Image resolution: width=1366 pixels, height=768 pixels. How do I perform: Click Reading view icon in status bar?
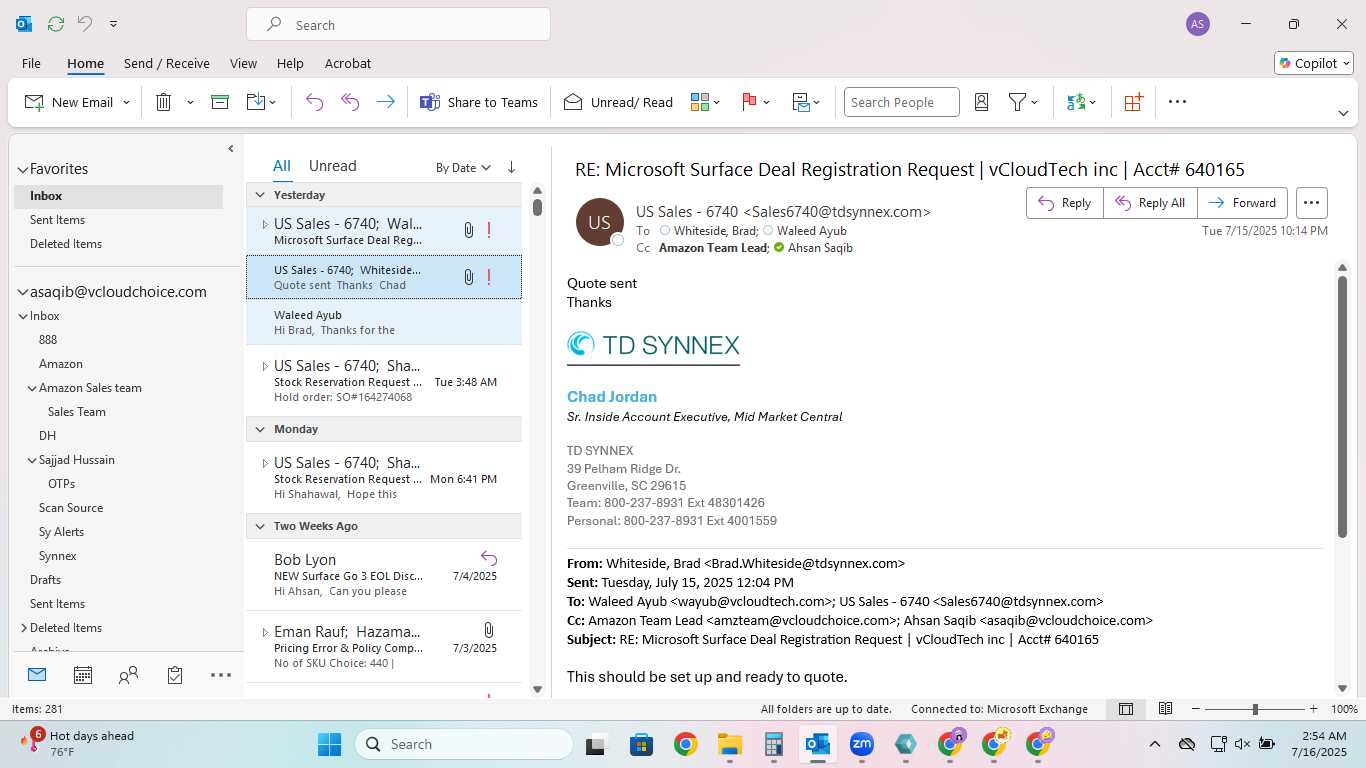[x=1165, y=709]
